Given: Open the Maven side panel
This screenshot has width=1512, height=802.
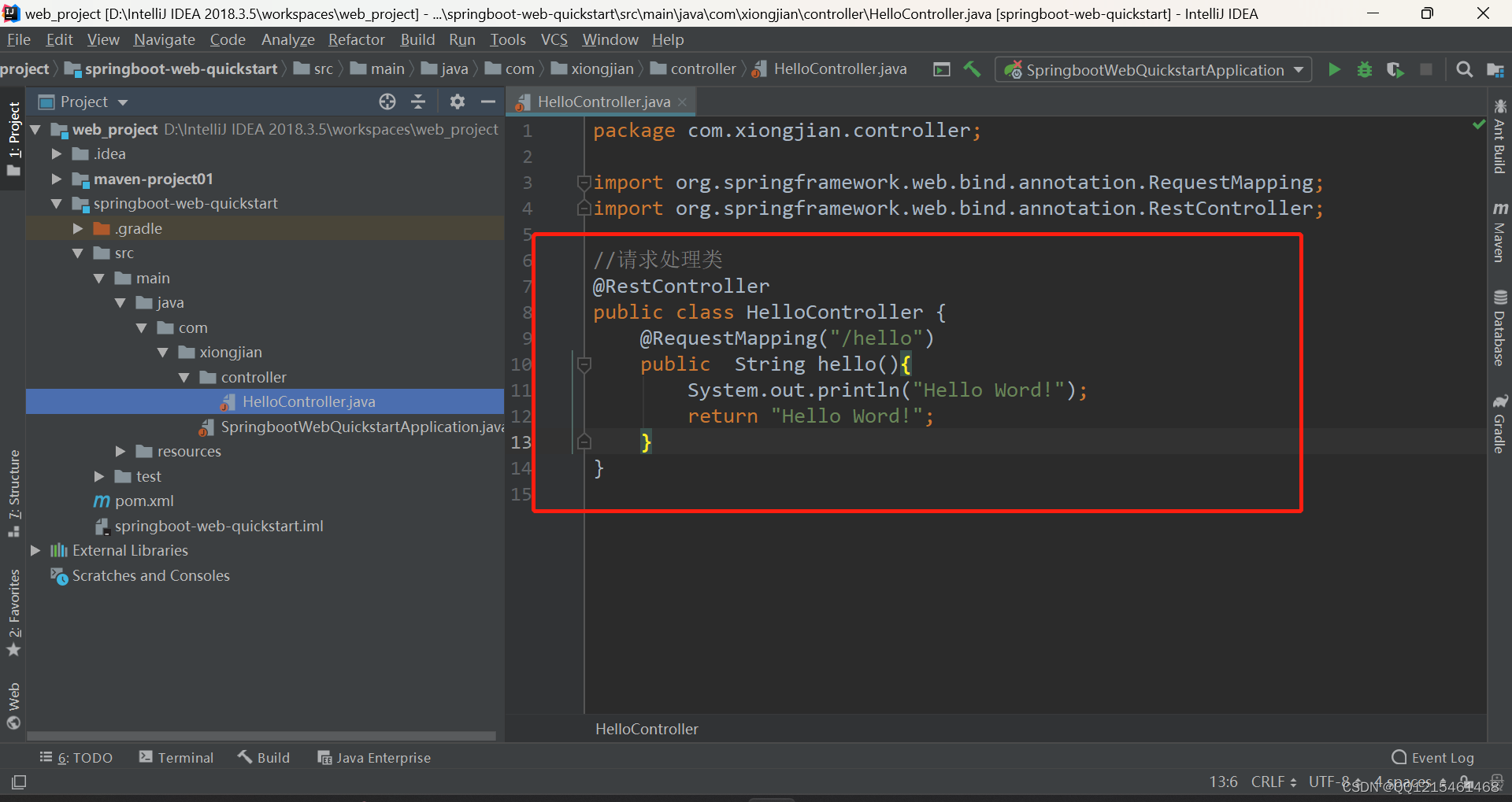Looking at the screenshot, I should pyautogui.click(x=1499, y=232).
